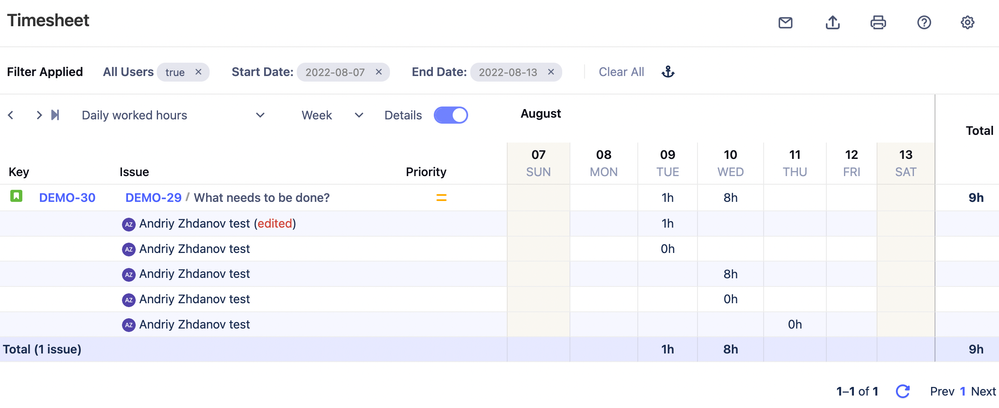
Task: Open the DEMO-29 parent issue link
Action: [153, 198]
